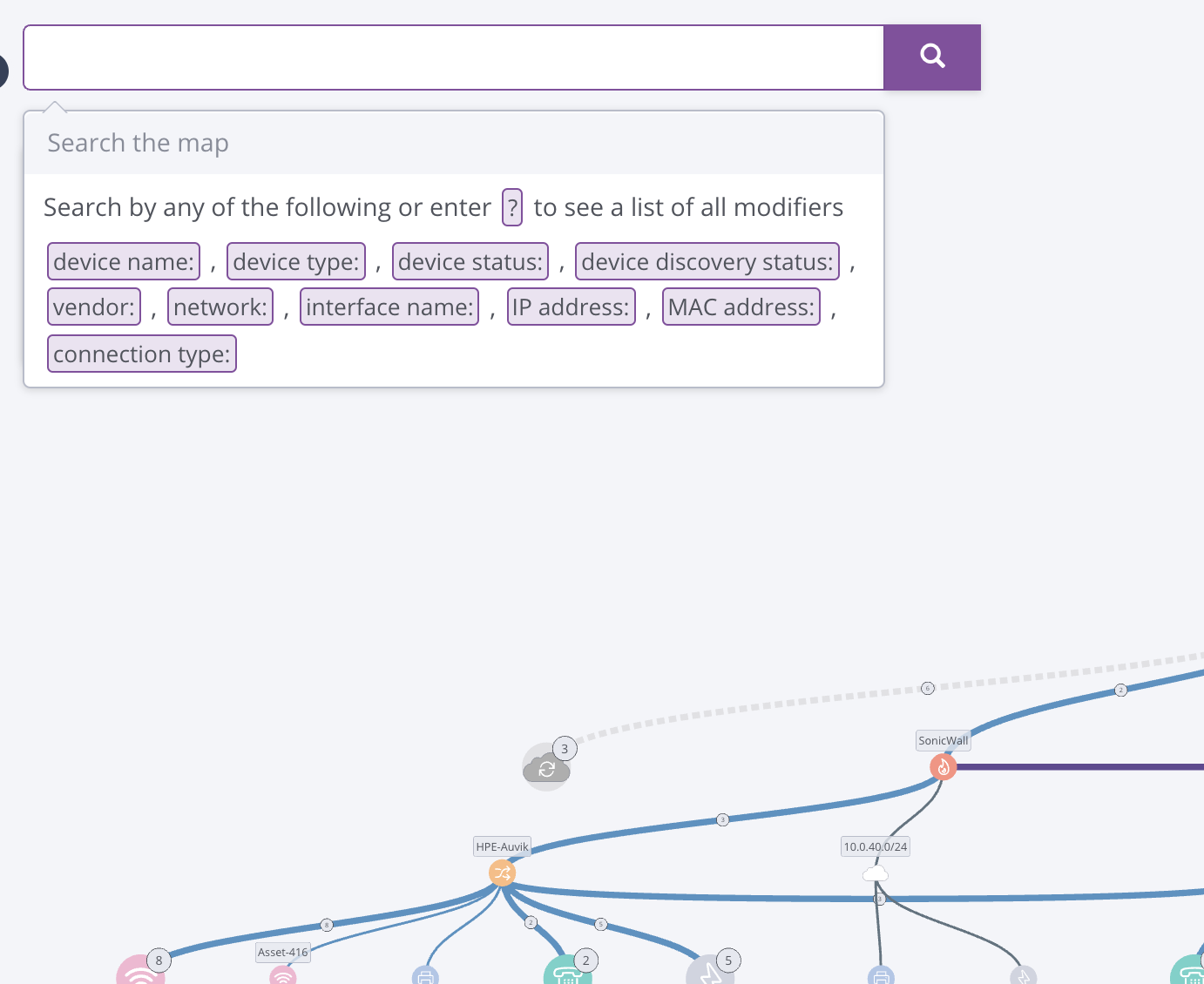The image size is (1204, 984).
Task: Expand the badge 2 above the phone node
Action: [585, 960]
